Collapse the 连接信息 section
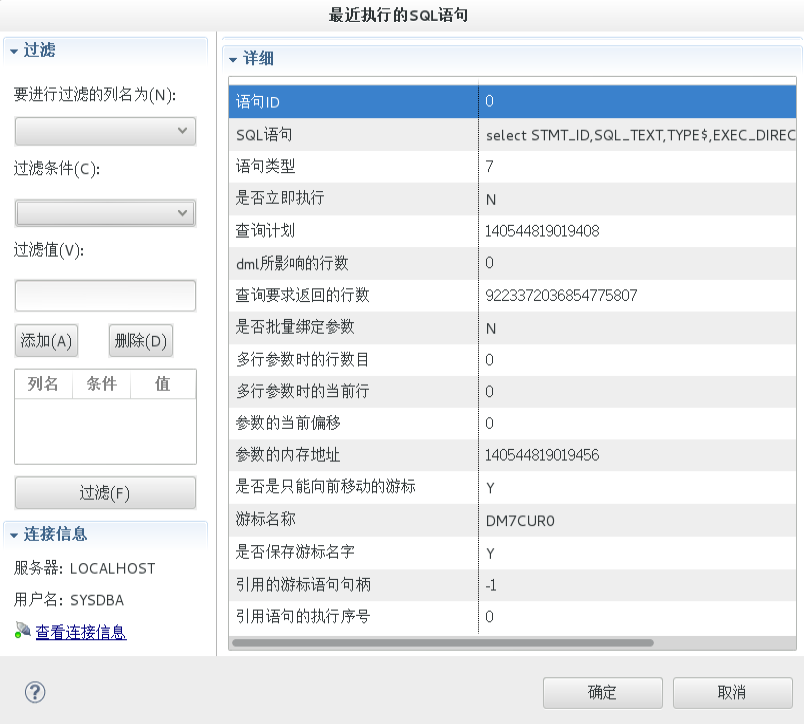This screenshot has width=804, height=724. tap(11, 535)
